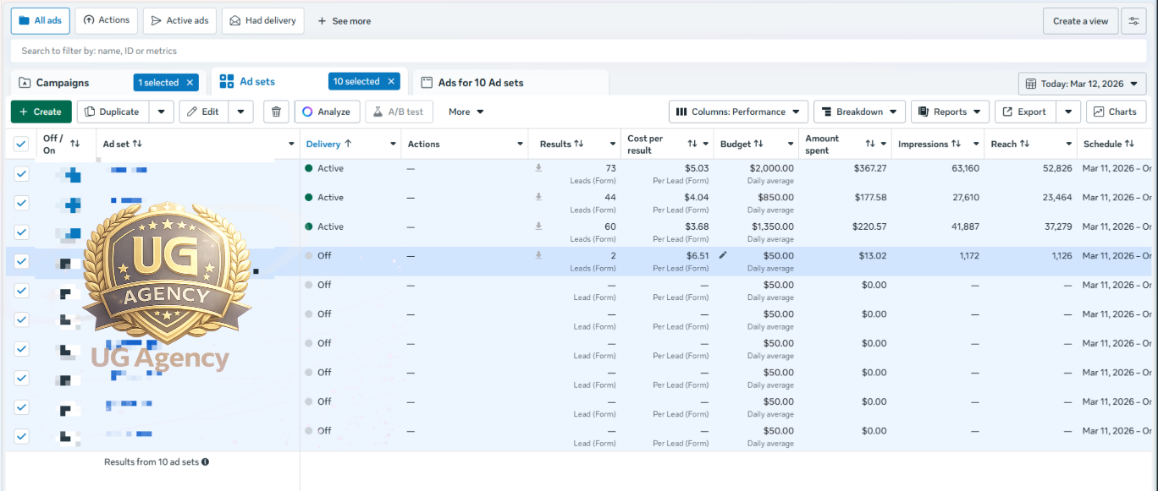The image size is (1158, 491).
Task: Open the date range Today: Mar 12, 2026 picker
Action: pos(1082,83)
